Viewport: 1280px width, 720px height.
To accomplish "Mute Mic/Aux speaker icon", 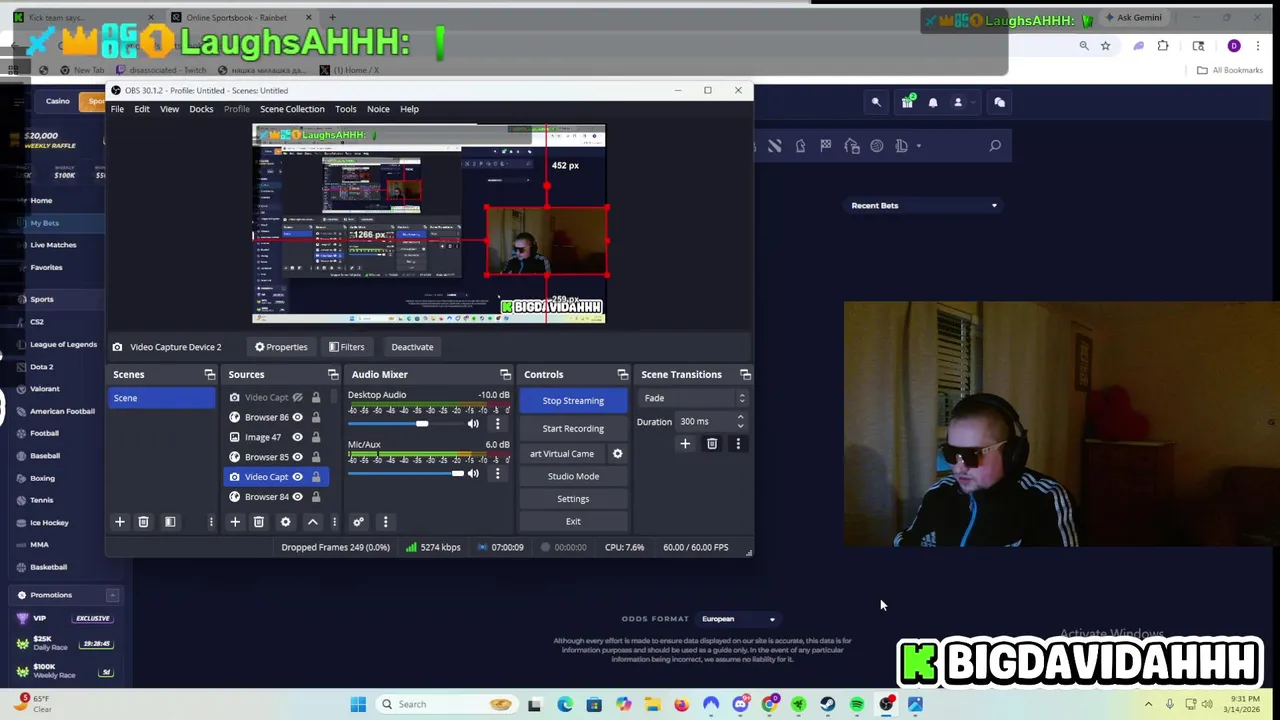I will pos(473,474).
